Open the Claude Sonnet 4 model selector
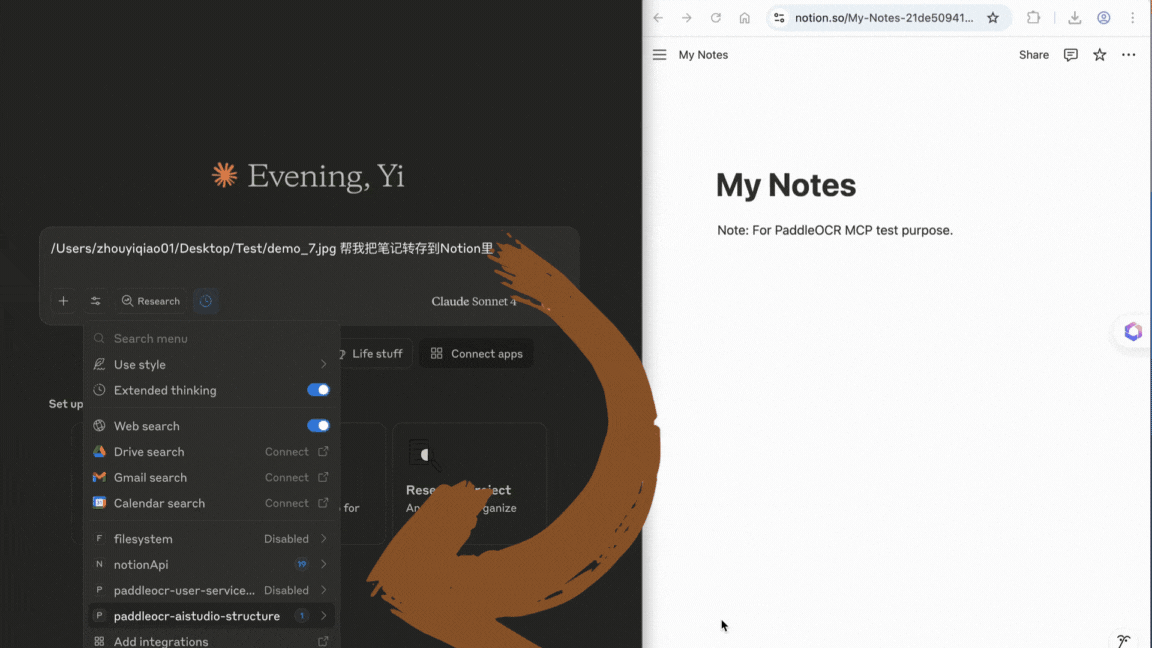This screenshot has height=648, width=1152. (x=474, y=301)
